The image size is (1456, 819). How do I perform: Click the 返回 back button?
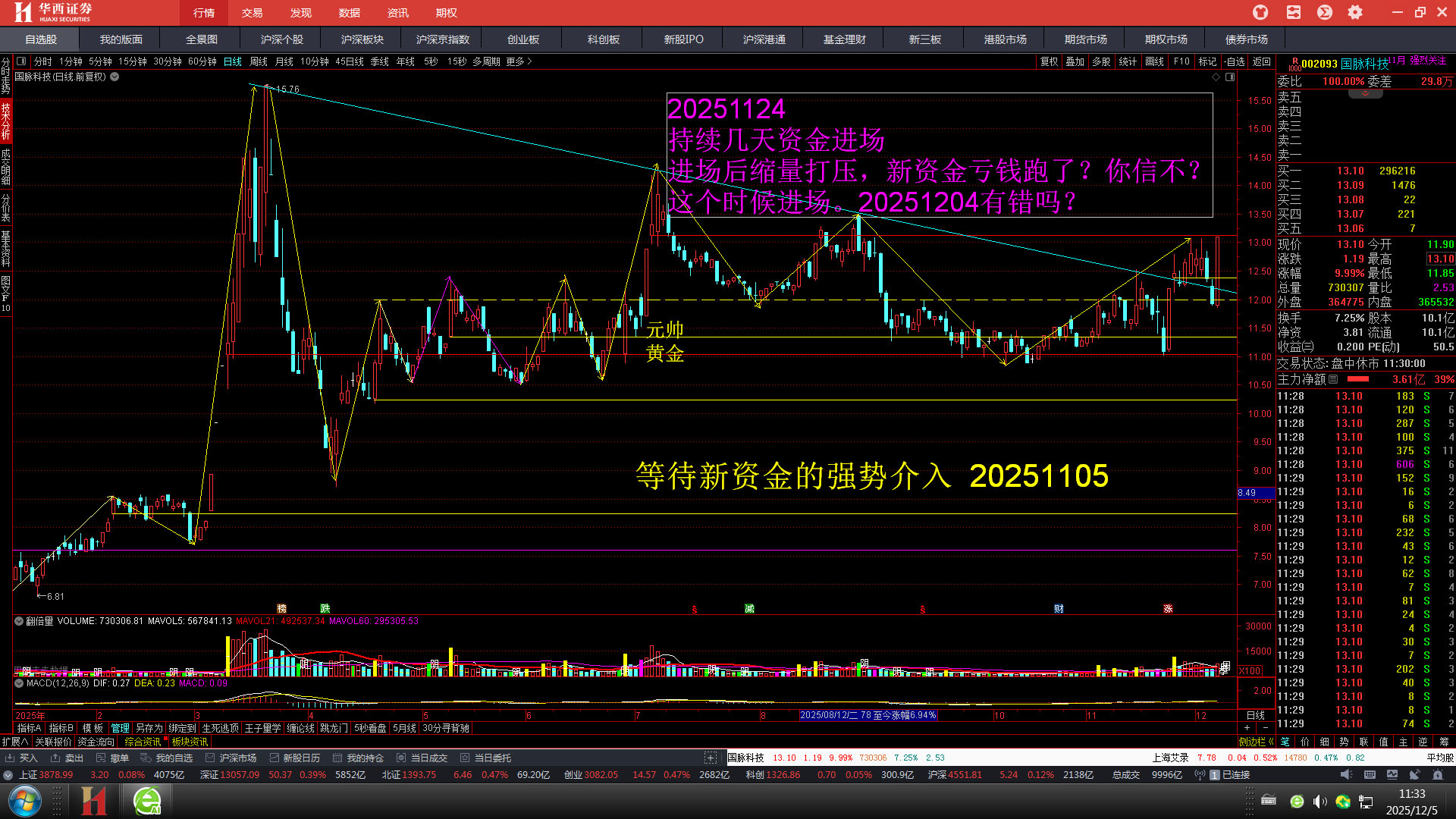tap(1261, 61)
